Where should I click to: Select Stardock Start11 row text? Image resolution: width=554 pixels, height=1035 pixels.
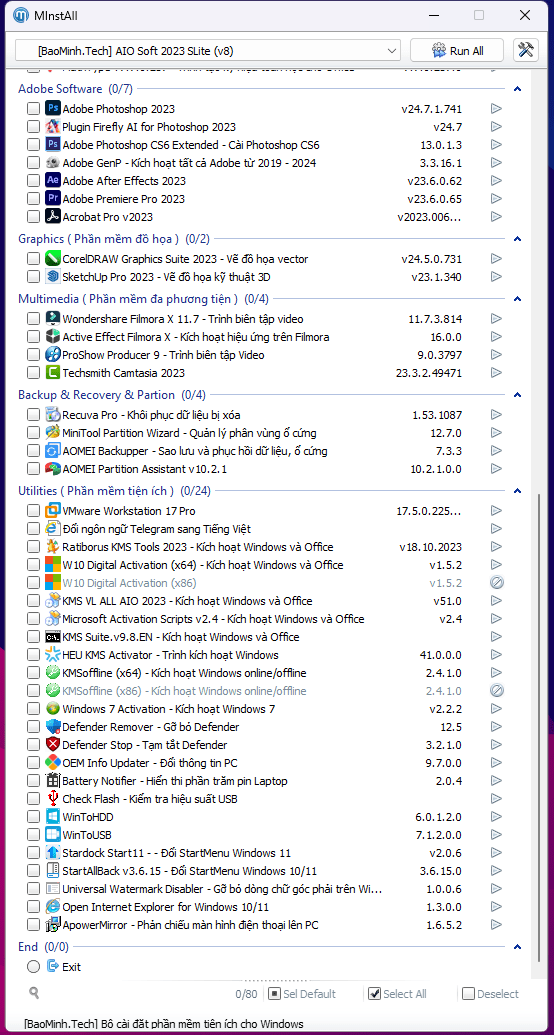click(176, 853)
